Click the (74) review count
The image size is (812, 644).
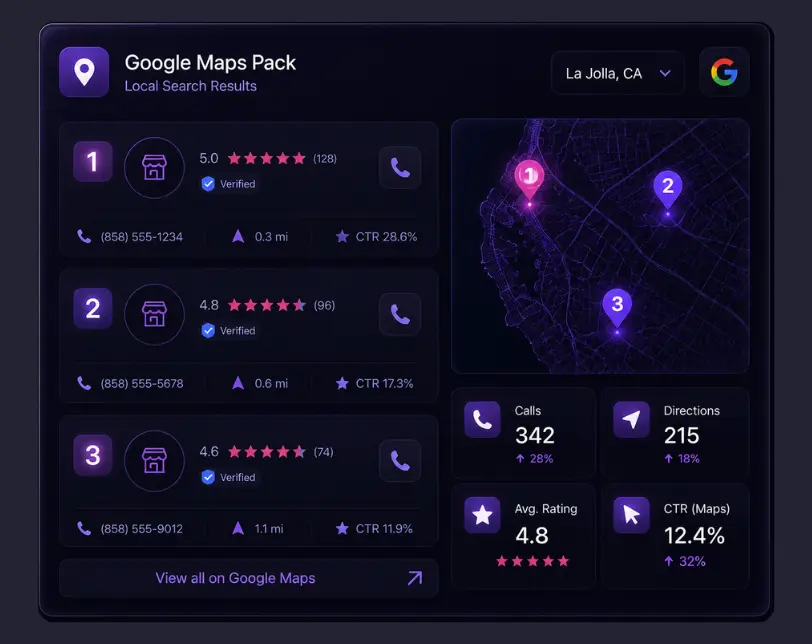point(323,452)
